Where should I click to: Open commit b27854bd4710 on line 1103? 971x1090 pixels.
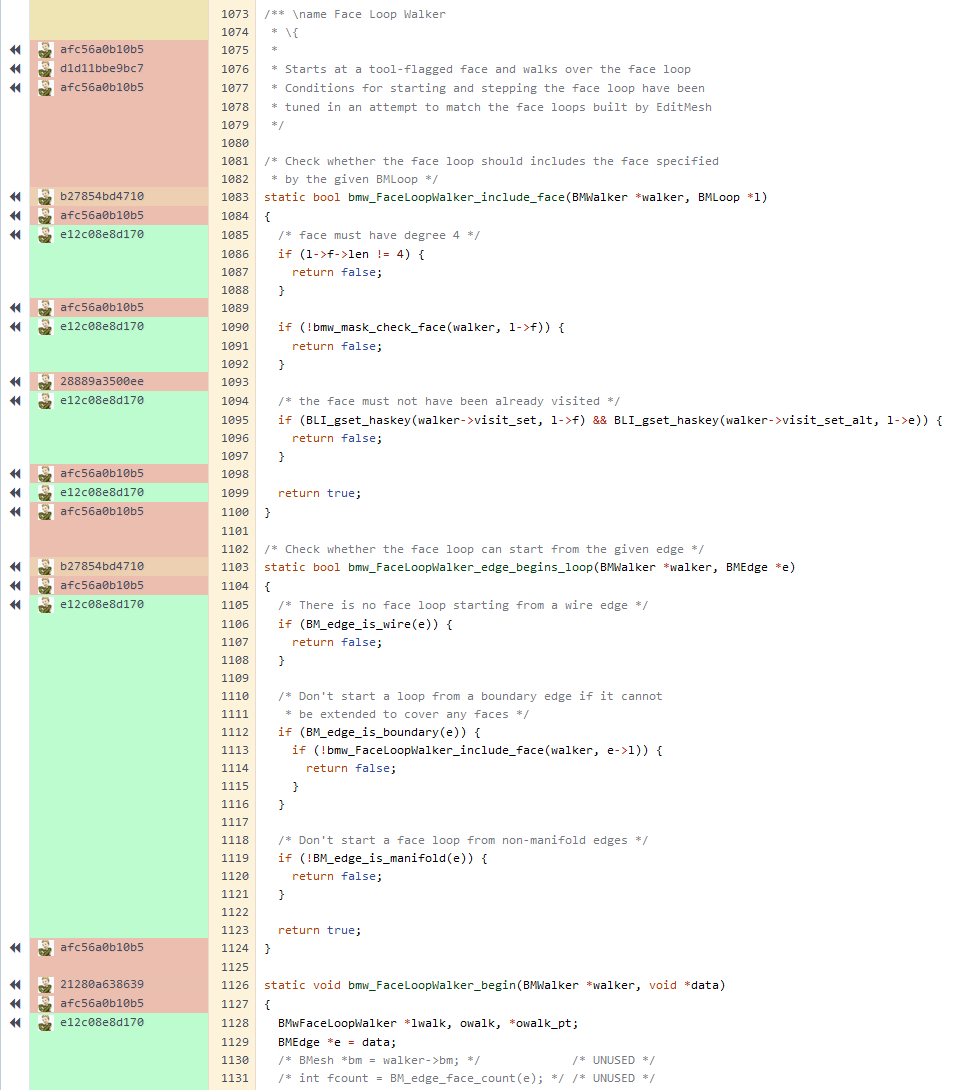[102, 566]
